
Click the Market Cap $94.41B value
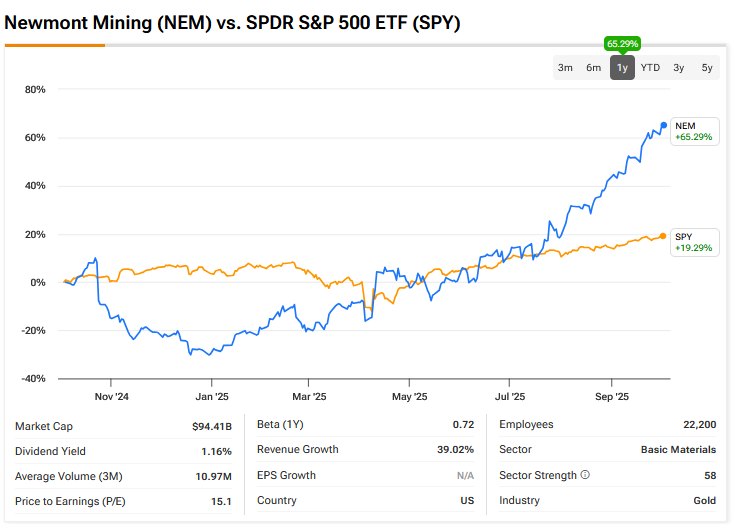click(x=212, y=426)
